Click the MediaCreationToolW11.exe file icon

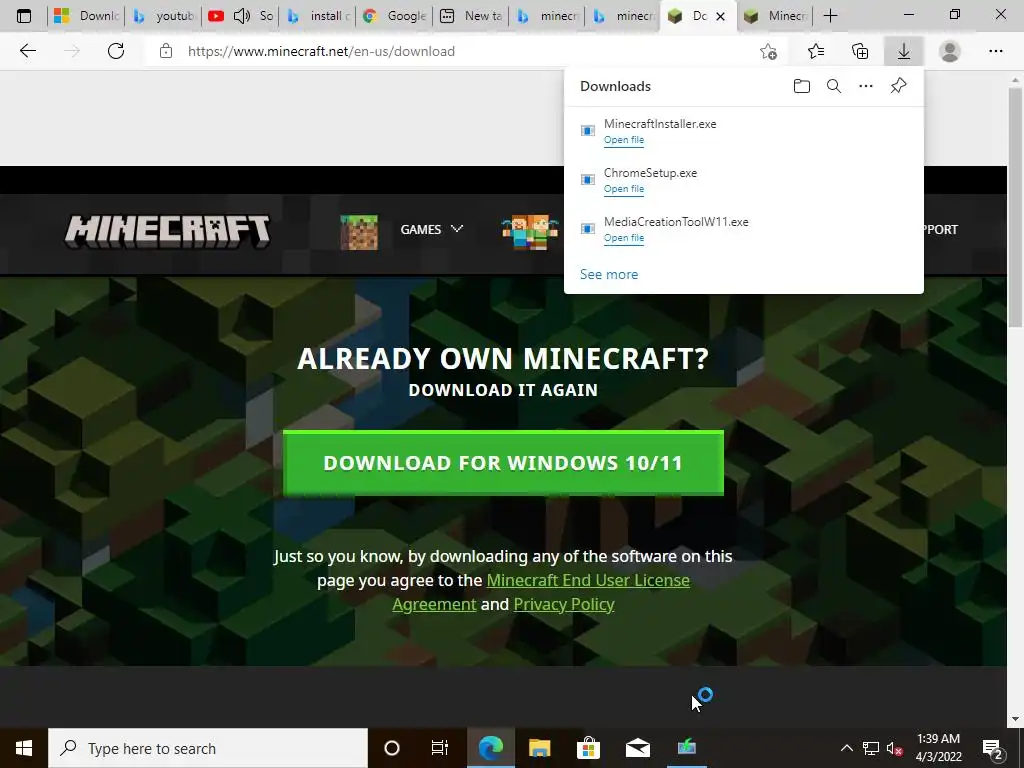click(x=588, y=229)
